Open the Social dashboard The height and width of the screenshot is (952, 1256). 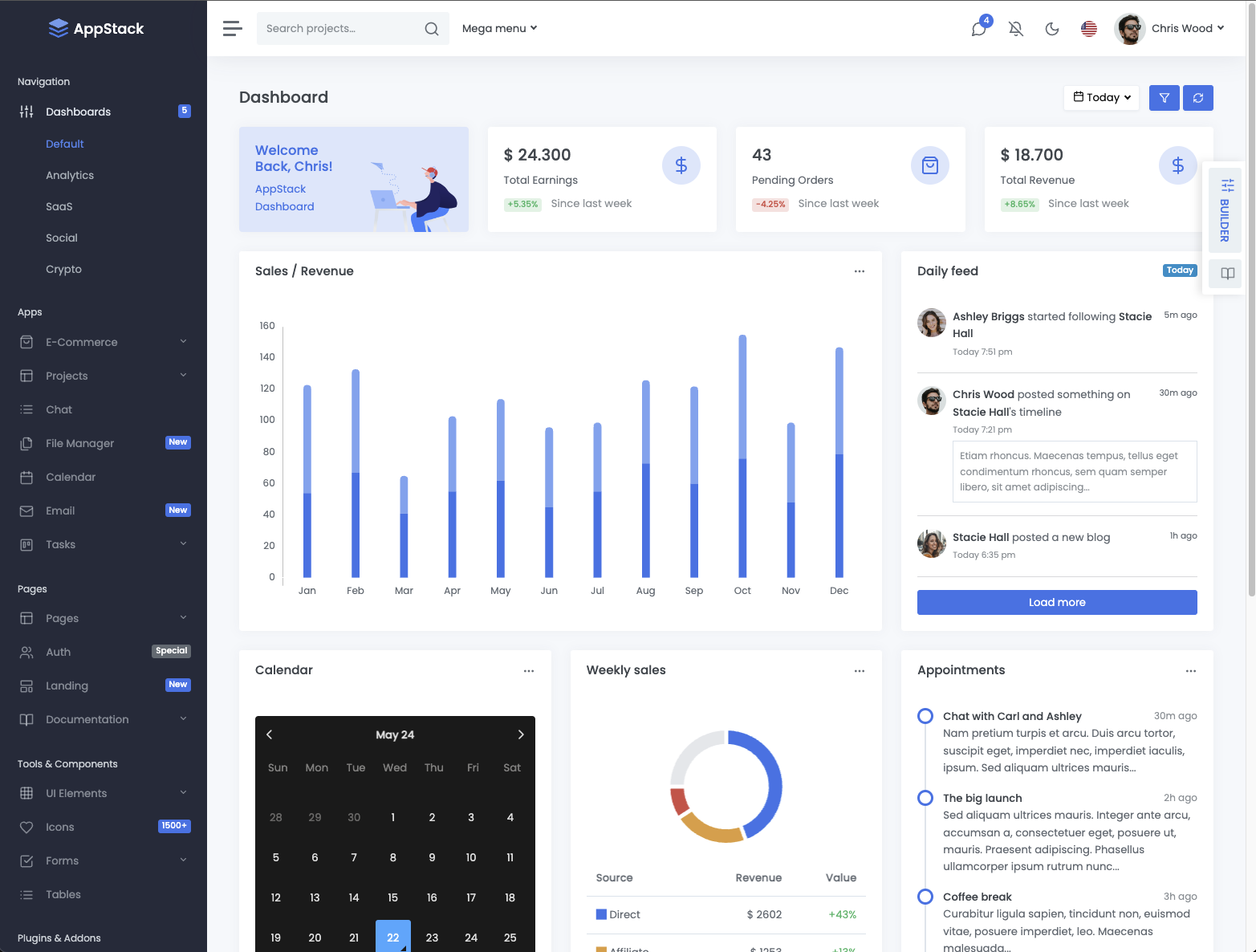click(x=62, y=238)
